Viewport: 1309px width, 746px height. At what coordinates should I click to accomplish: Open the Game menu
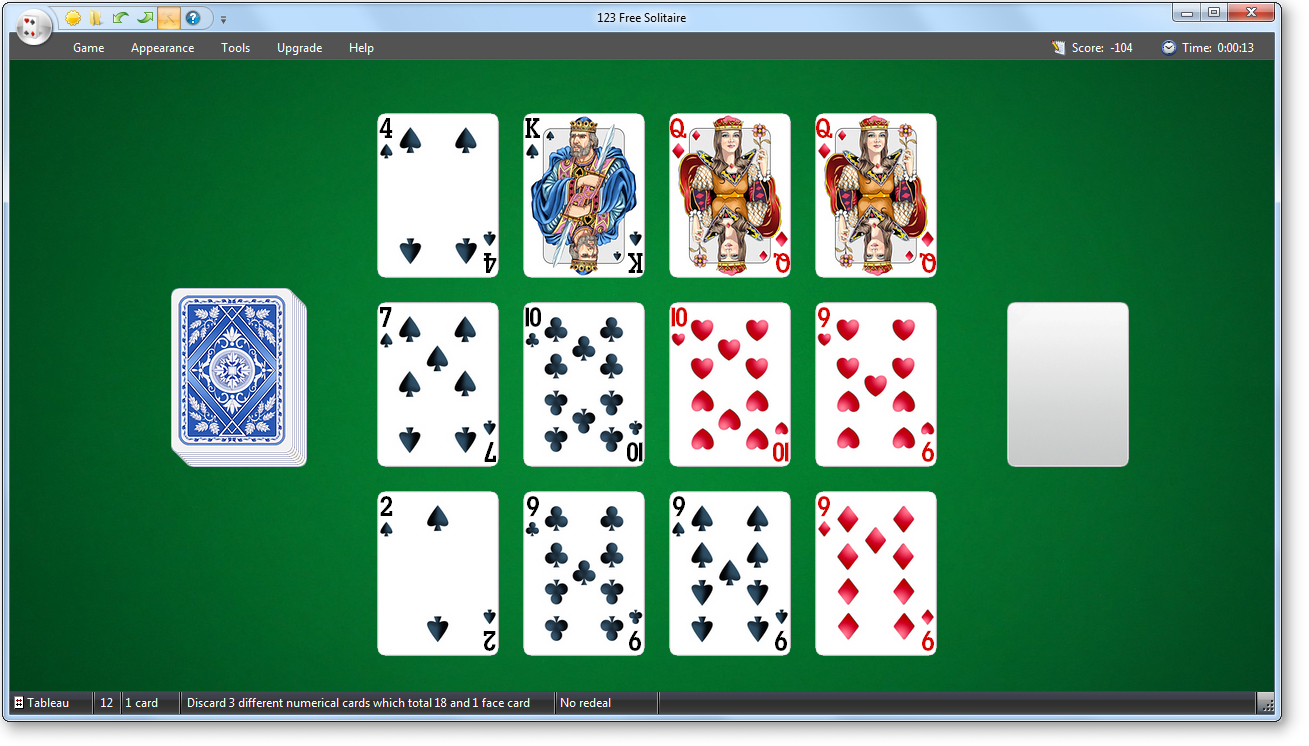[88, 47]
